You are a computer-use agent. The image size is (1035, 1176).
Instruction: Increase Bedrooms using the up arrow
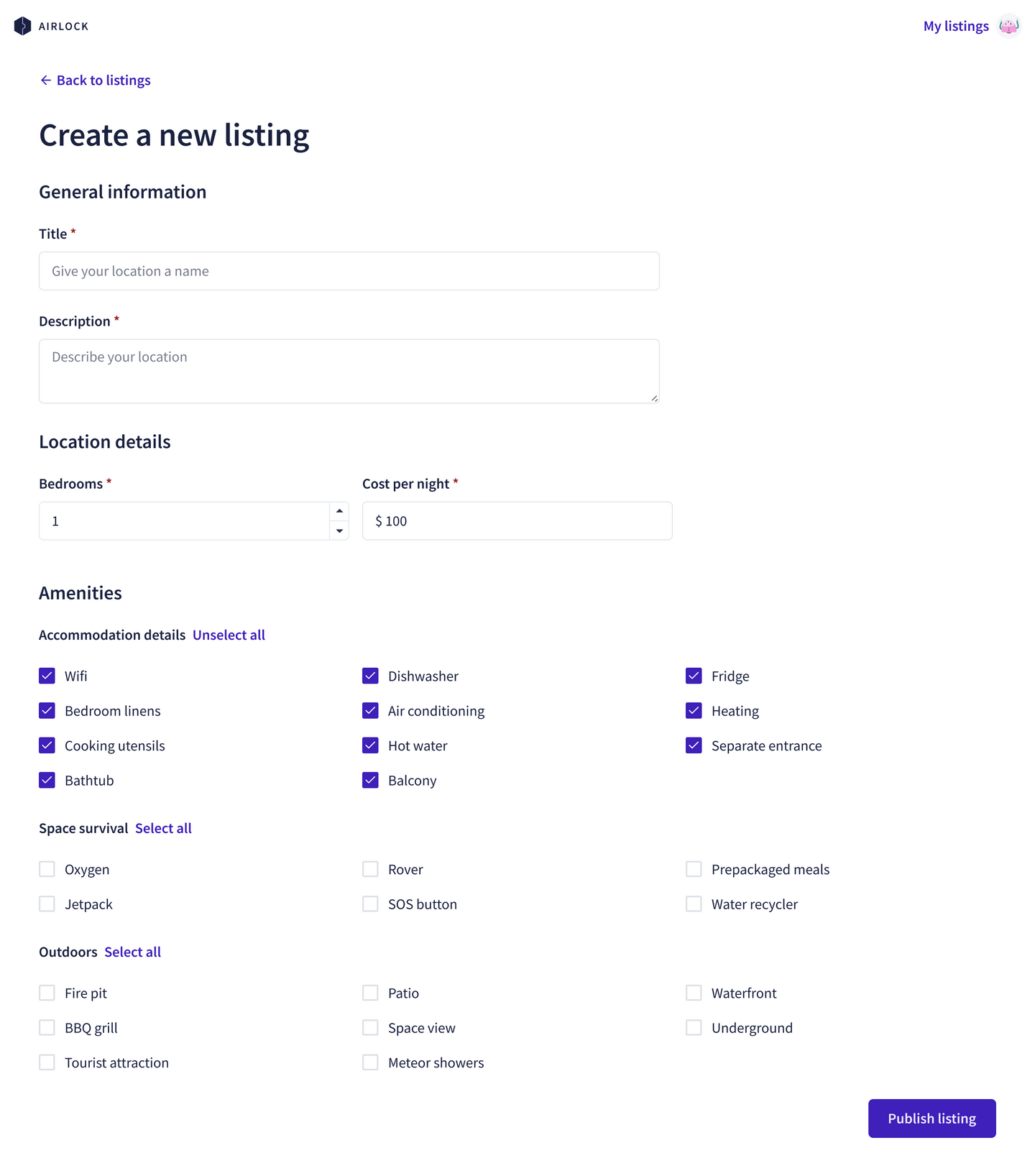[339, 510]
